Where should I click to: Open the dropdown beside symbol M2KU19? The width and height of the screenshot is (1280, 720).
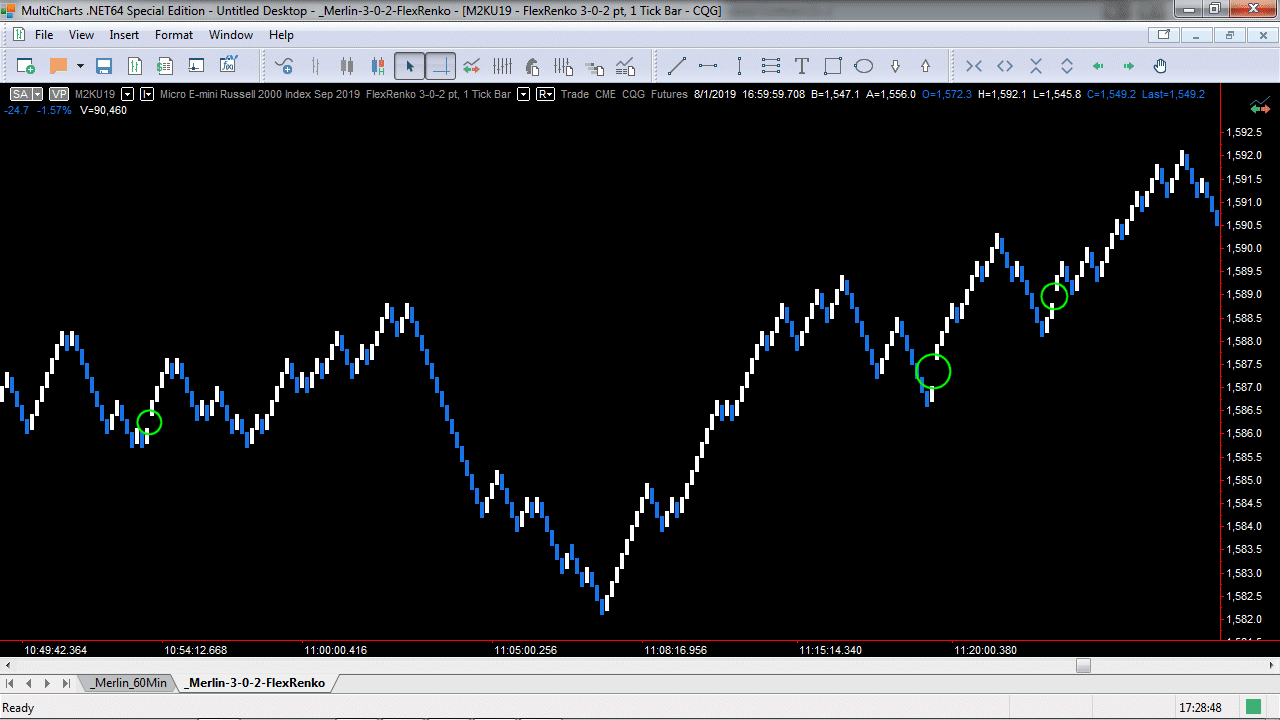pyautogui.click(x=127, y=94)
